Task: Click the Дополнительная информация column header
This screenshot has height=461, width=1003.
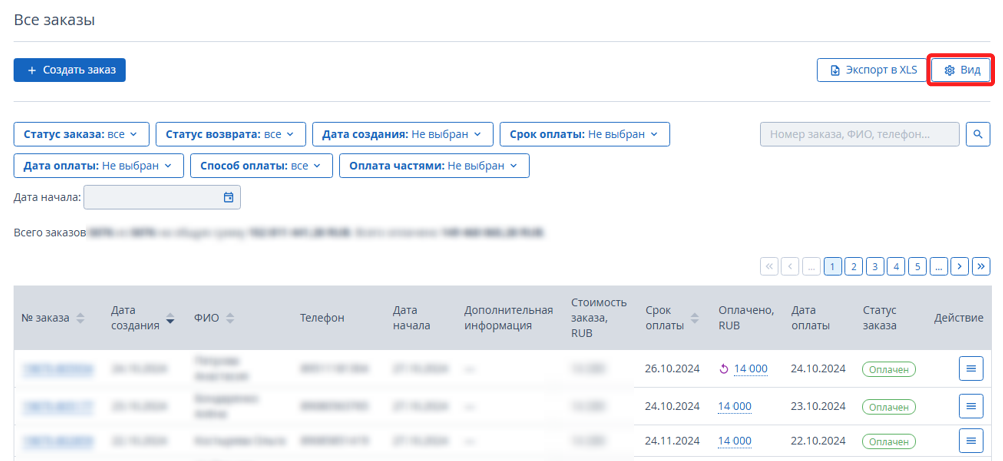Action: pos(509,318)
